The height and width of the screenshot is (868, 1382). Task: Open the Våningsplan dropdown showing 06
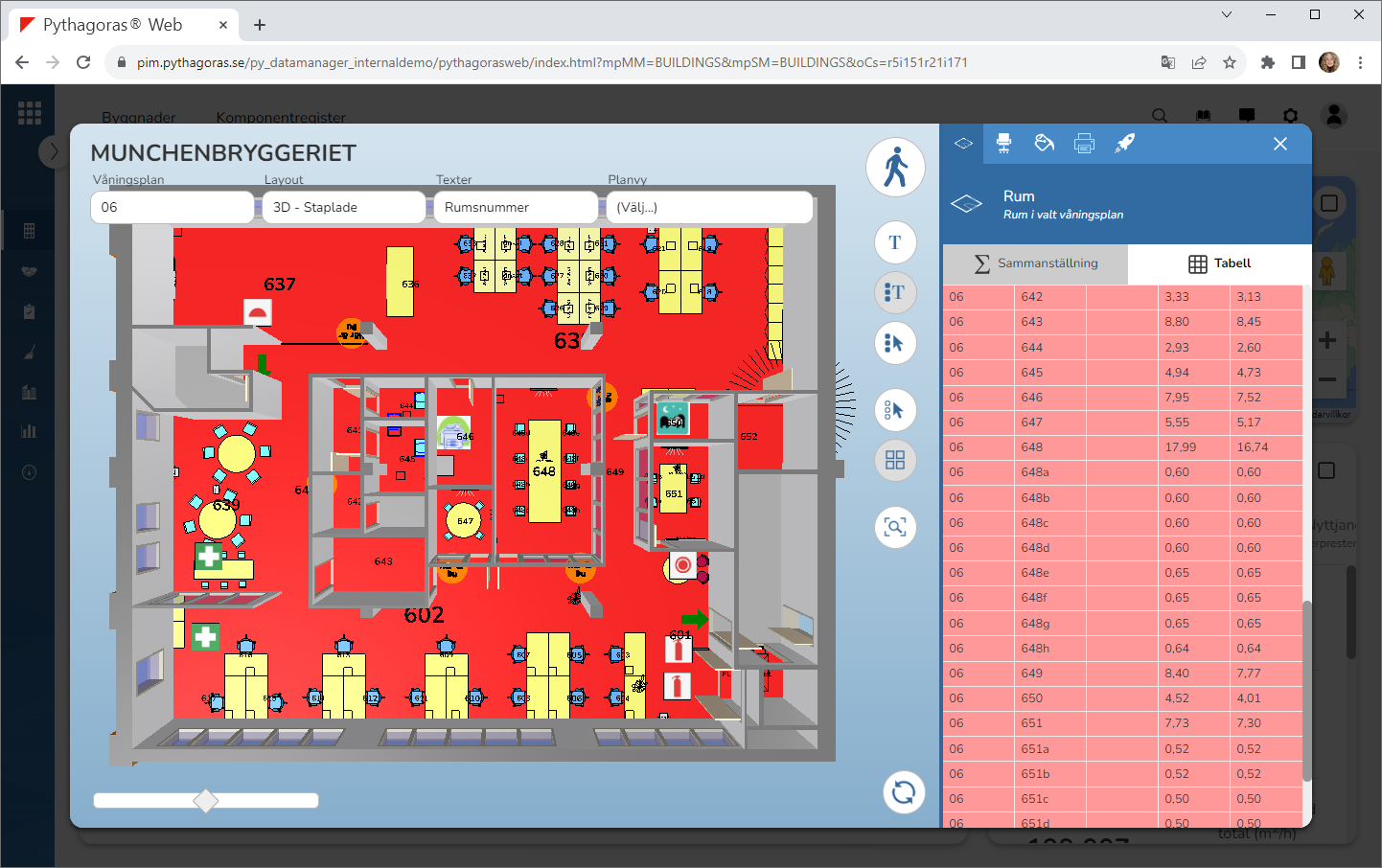[173, 207]
